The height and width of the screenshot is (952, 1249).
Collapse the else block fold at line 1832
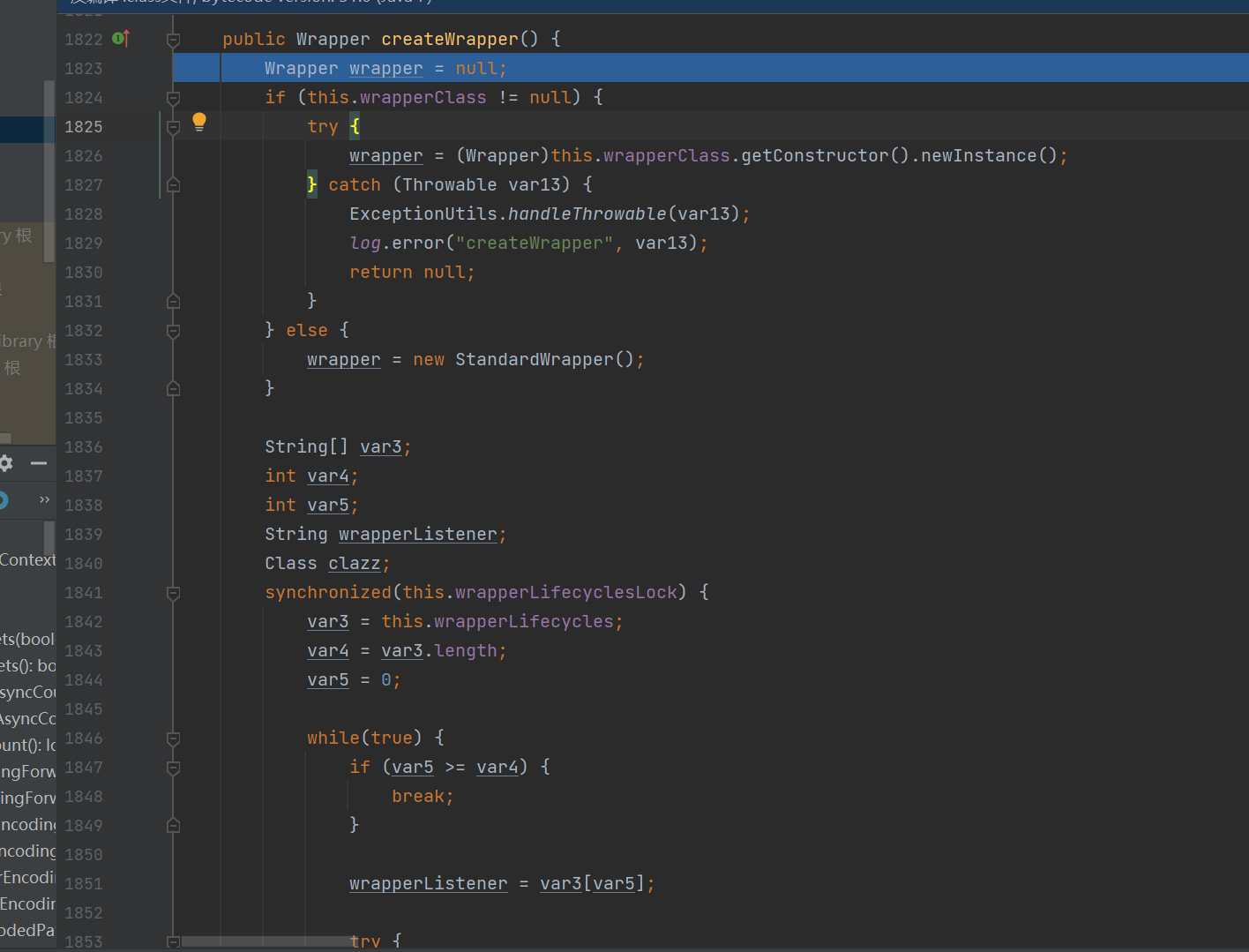pos(174,331)
